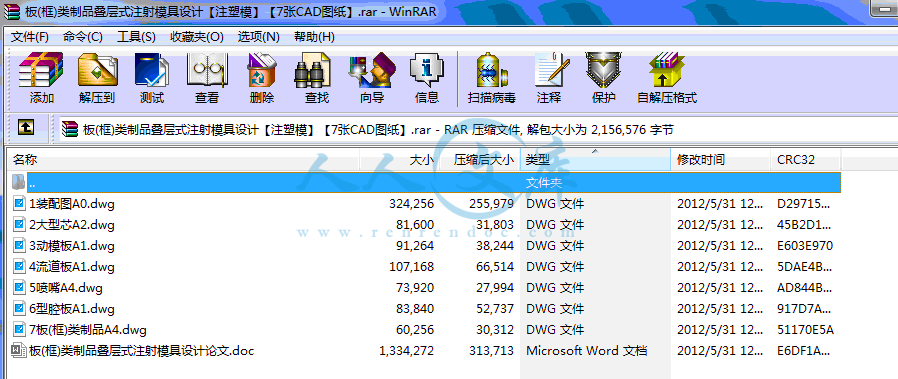Click CRC32 value 51170E5A
Screen dimensions: 898x379
[x=805, y=330]
